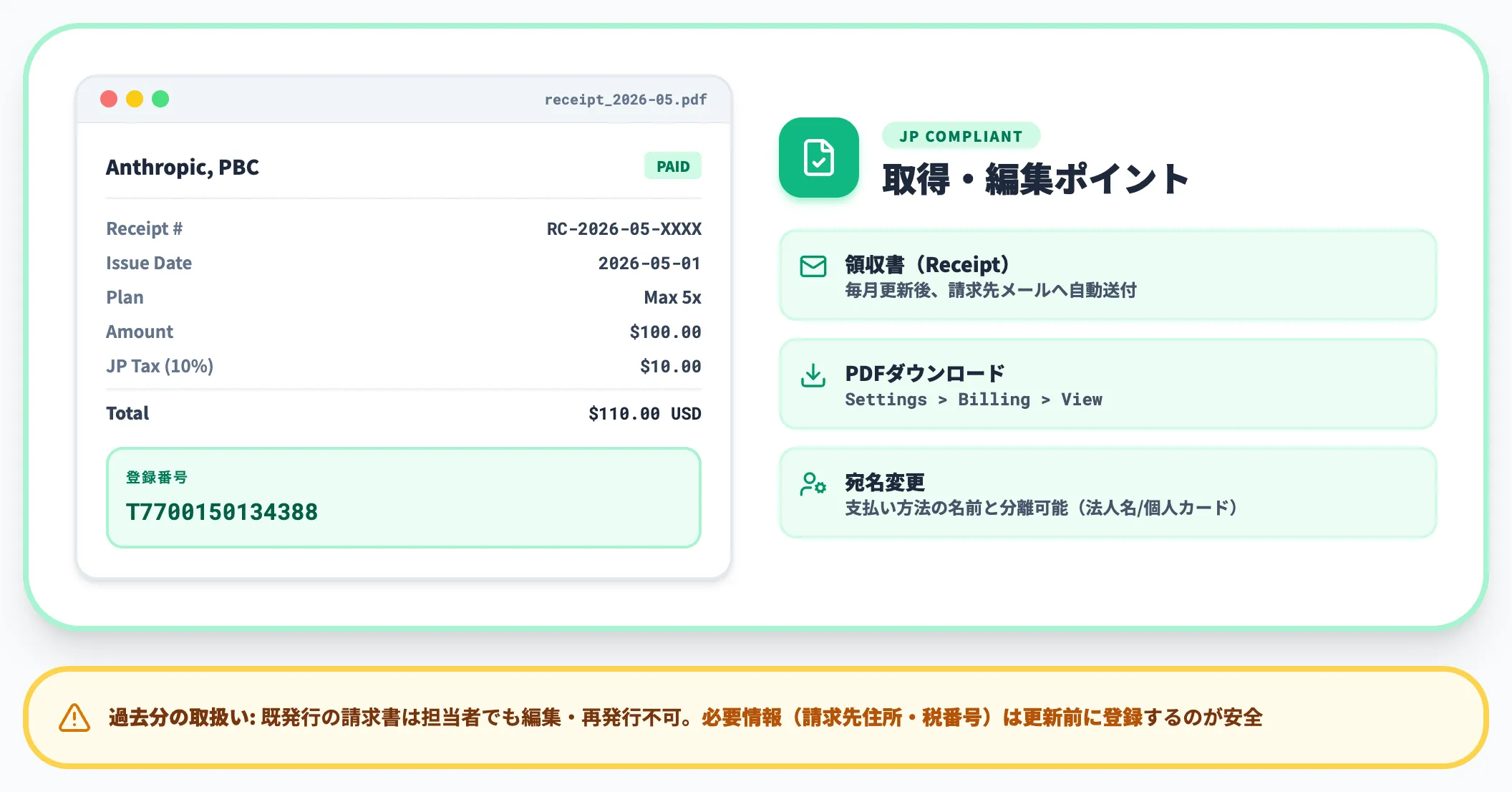Click the warning triangle icon in the notice

point(74,718)
